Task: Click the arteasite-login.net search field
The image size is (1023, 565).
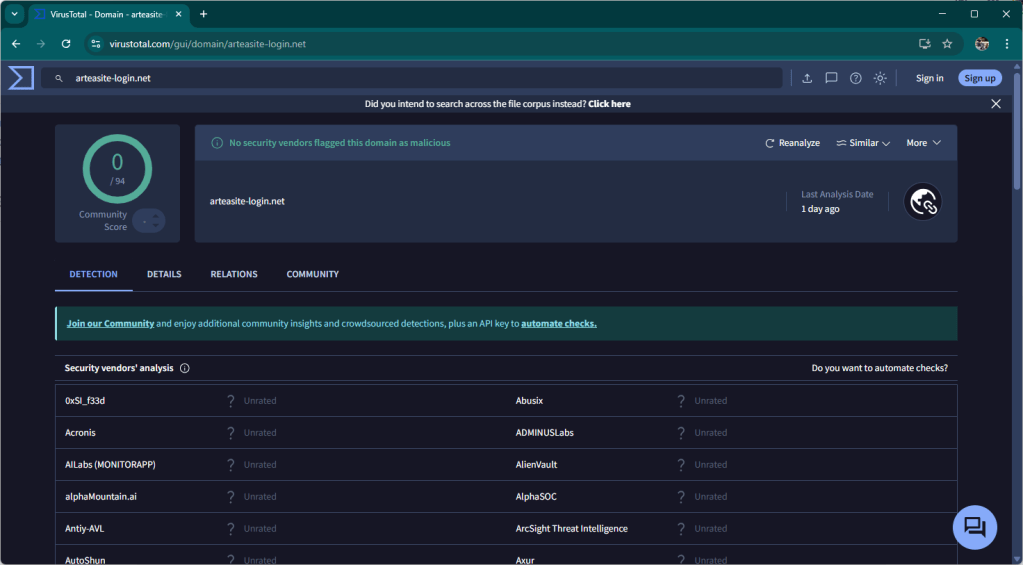Action: point(420,78)
